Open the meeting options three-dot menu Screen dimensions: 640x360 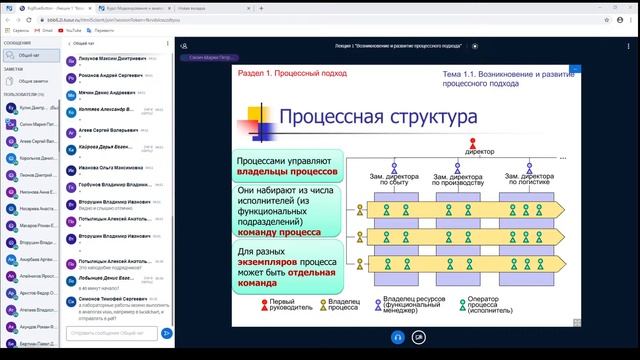click(x=628, y=47)
